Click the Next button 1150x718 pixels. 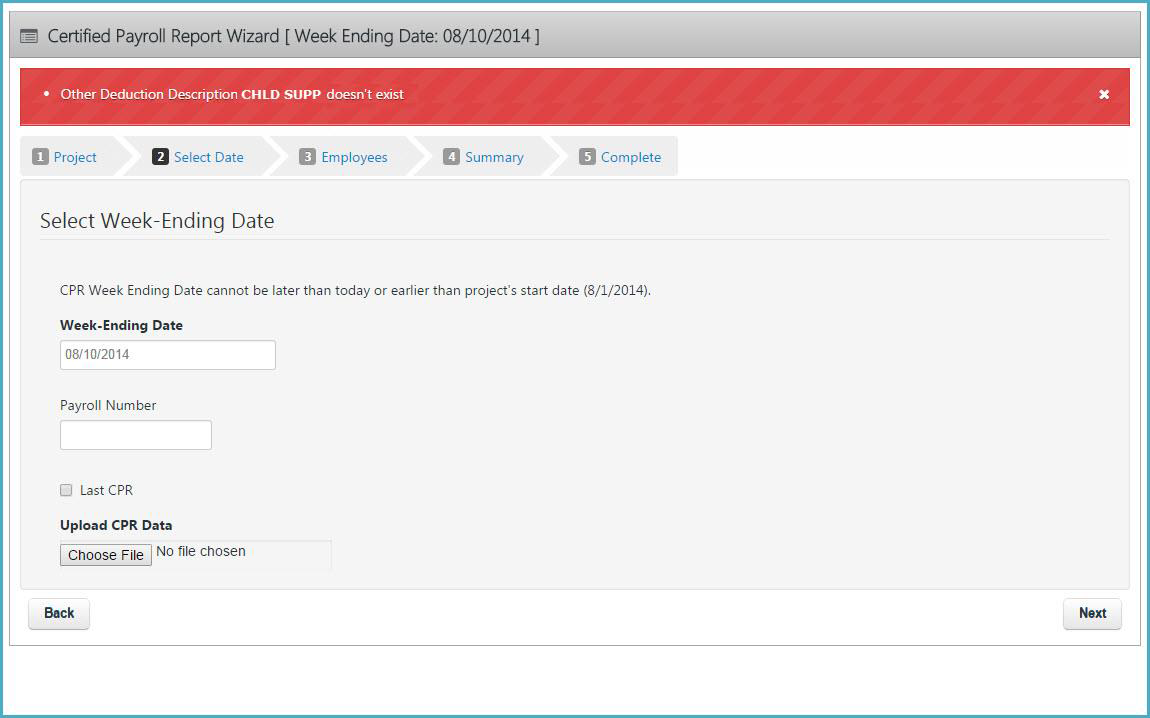point(1092,613)
